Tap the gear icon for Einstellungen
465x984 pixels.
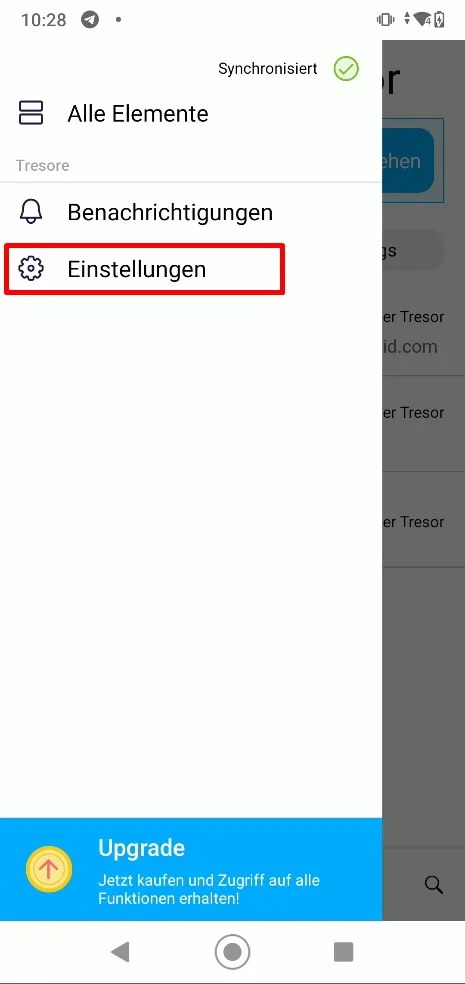pos(31,269)
